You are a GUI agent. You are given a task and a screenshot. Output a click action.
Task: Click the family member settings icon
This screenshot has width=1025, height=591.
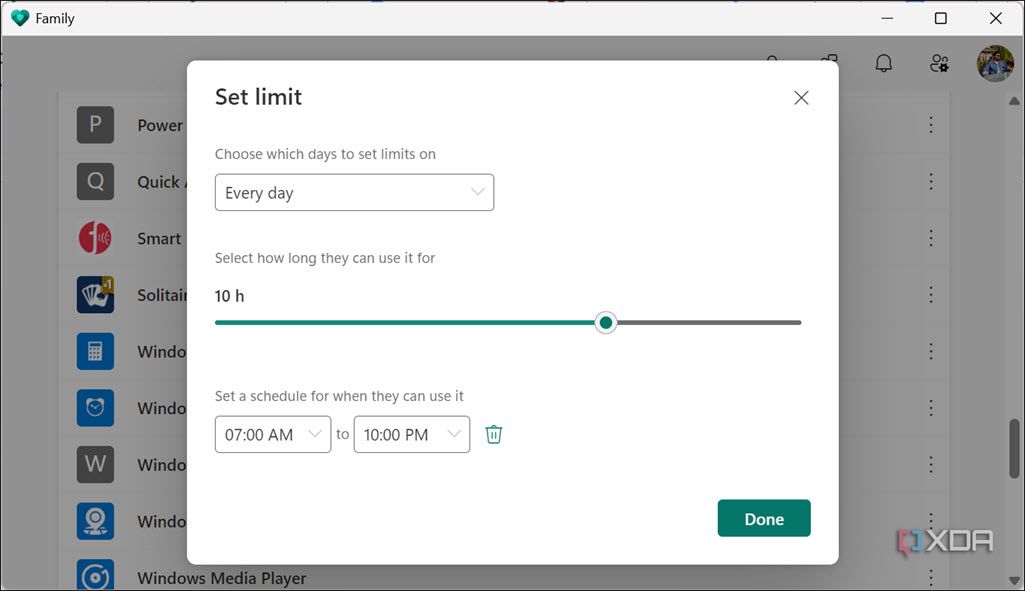pyautogui.click(x=938, y=62)
